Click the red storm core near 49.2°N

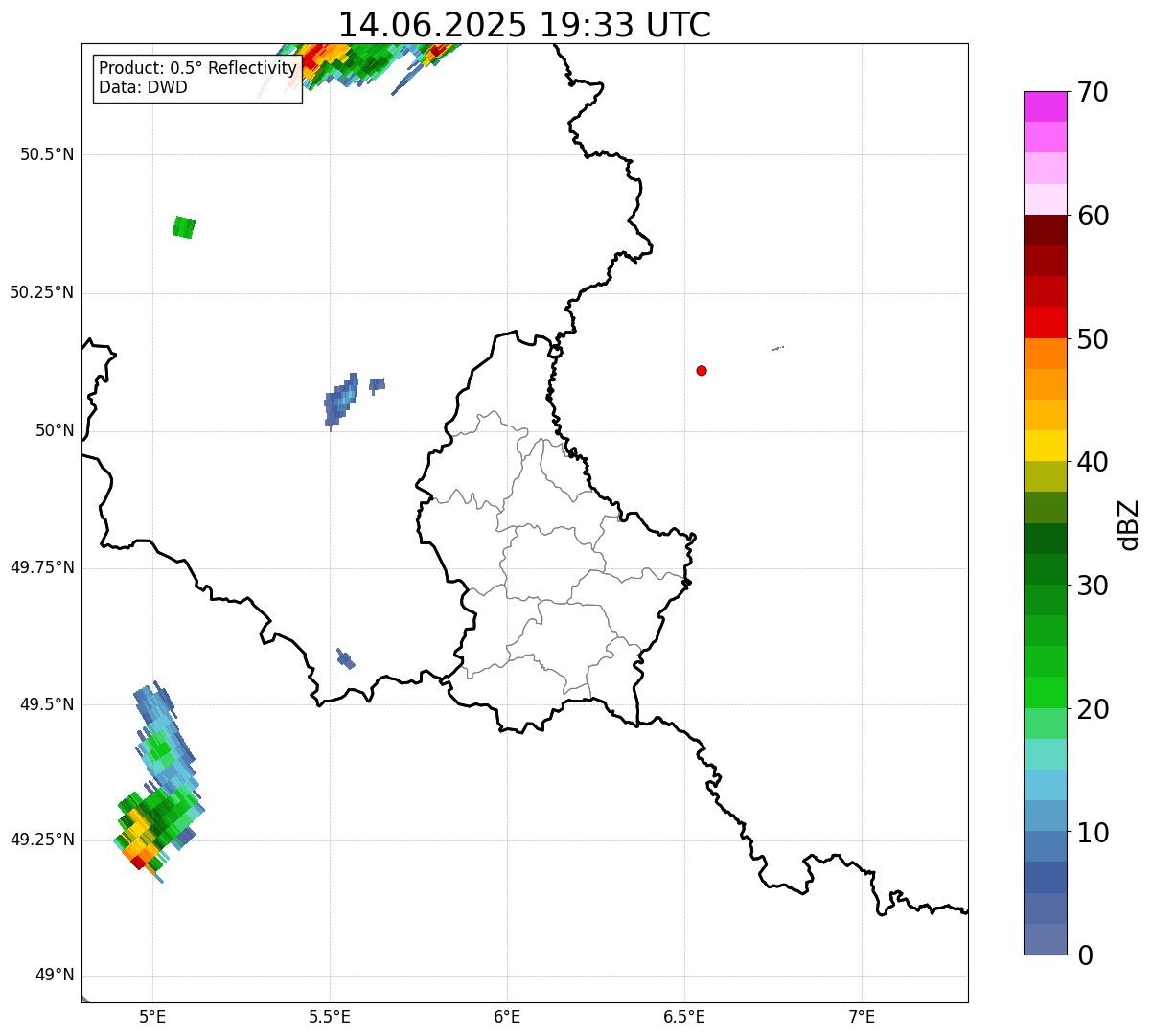pos(139,863)
